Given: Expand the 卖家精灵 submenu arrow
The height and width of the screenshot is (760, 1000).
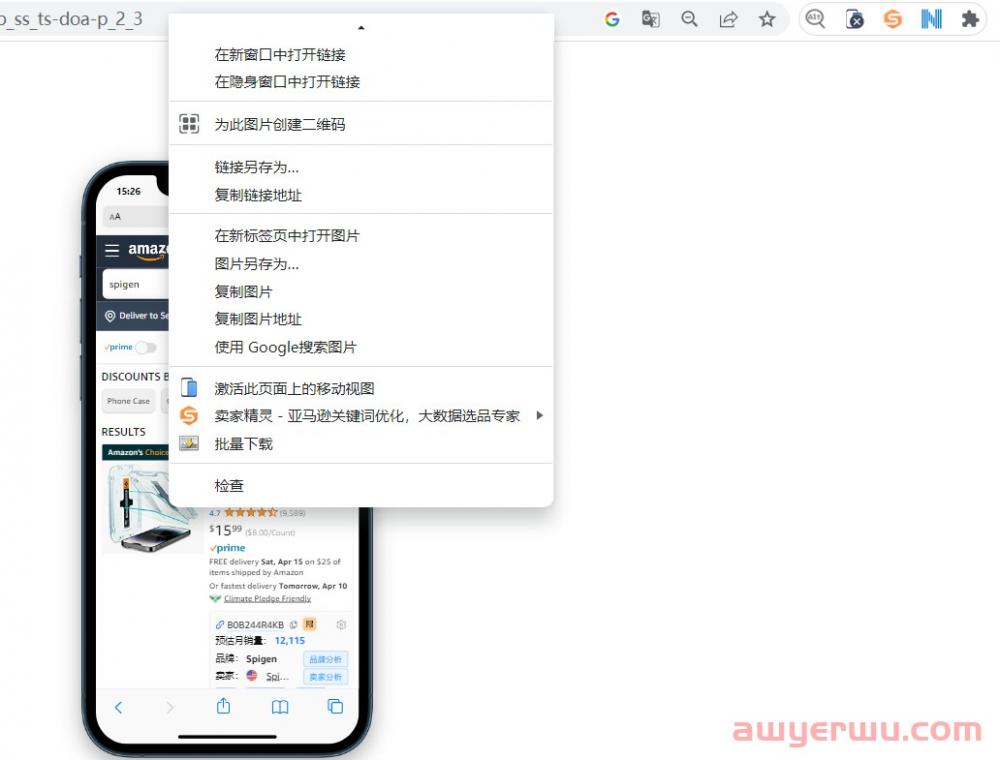Looking at the screenshot, I should pyautogui.click(x=540, y=415).
